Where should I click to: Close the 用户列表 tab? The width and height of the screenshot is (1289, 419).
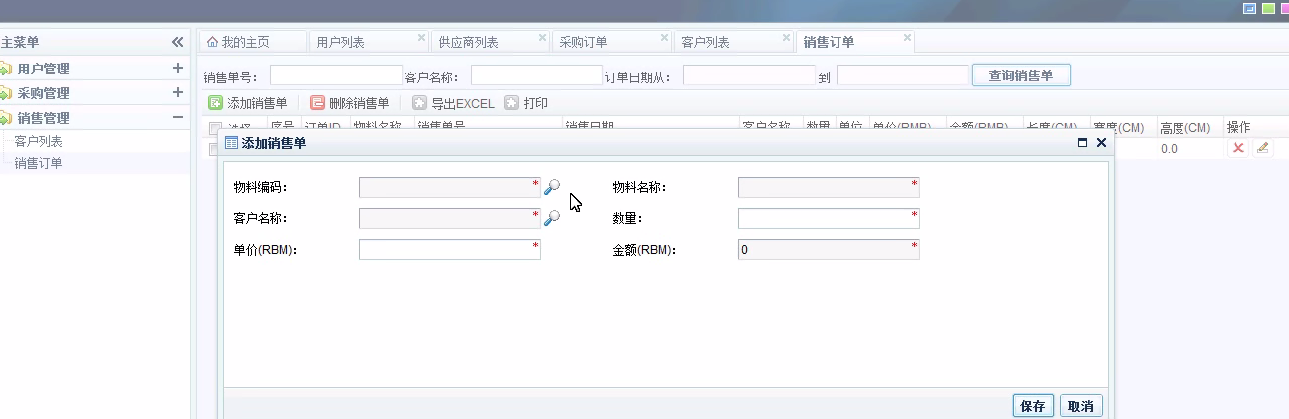click(x=421, y=38)
